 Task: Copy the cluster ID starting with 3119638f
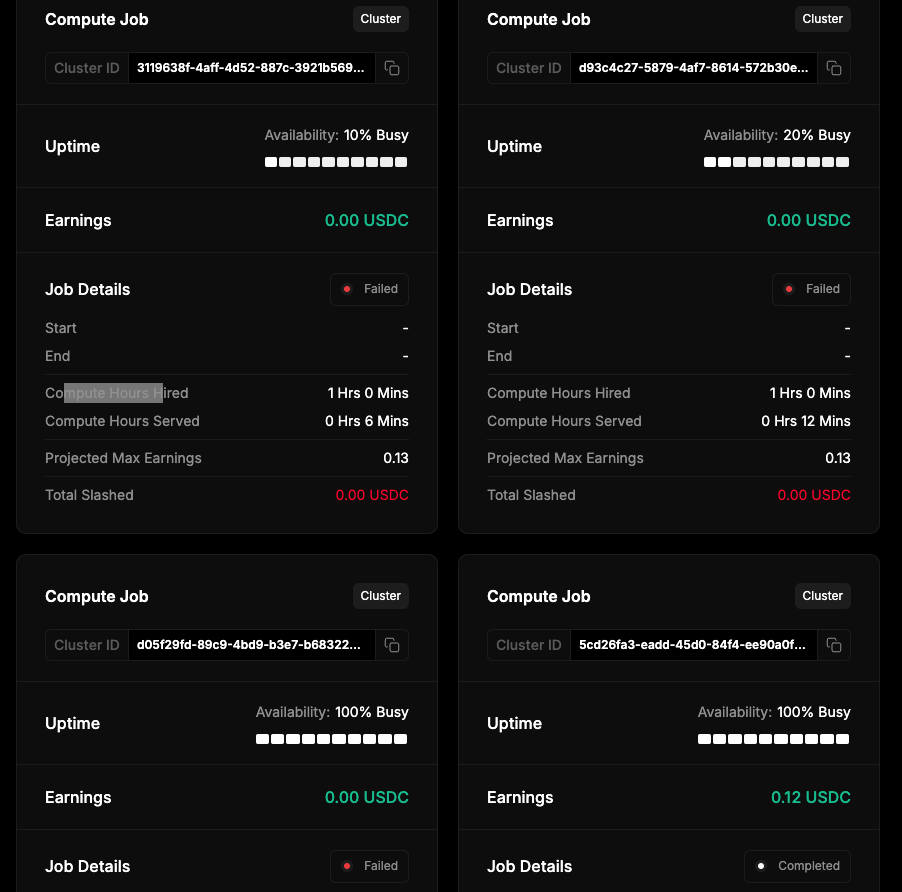click(392, 68)
